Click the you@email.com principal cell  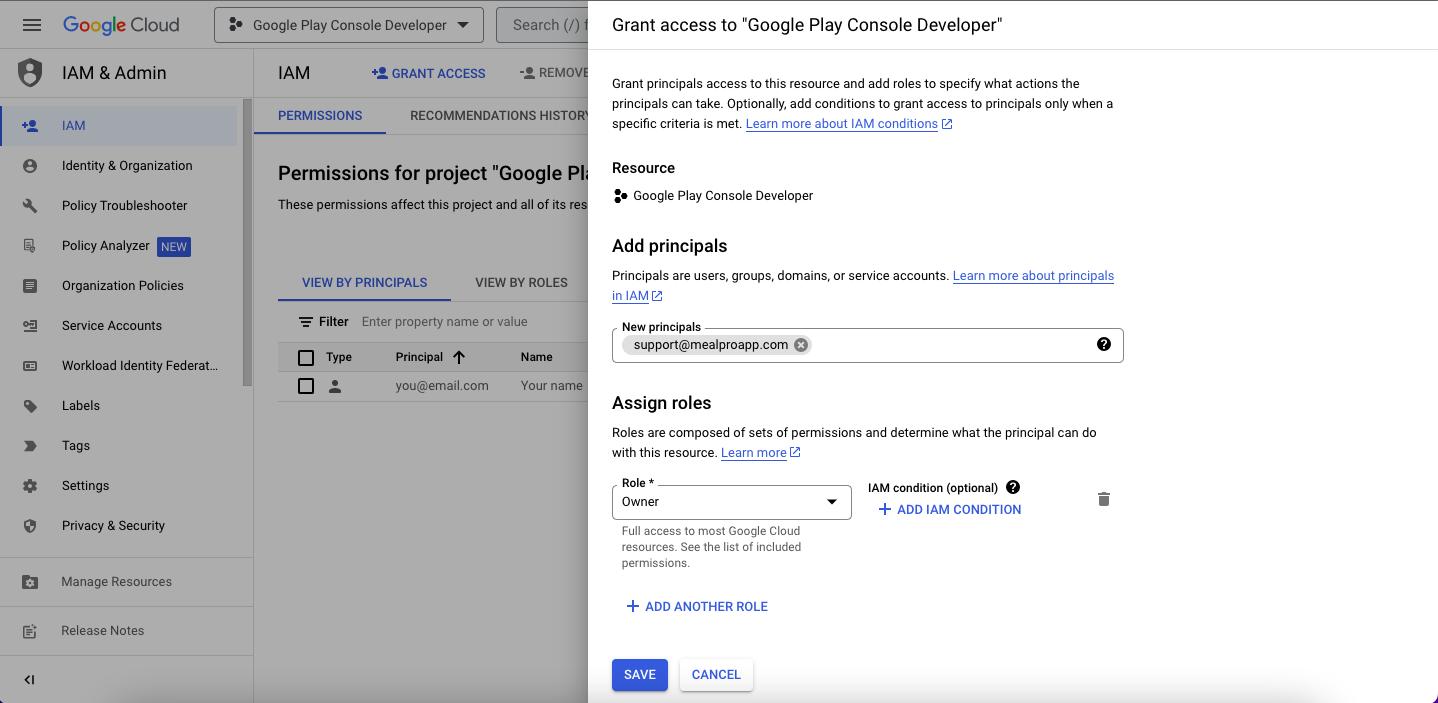tap(442, 386)
